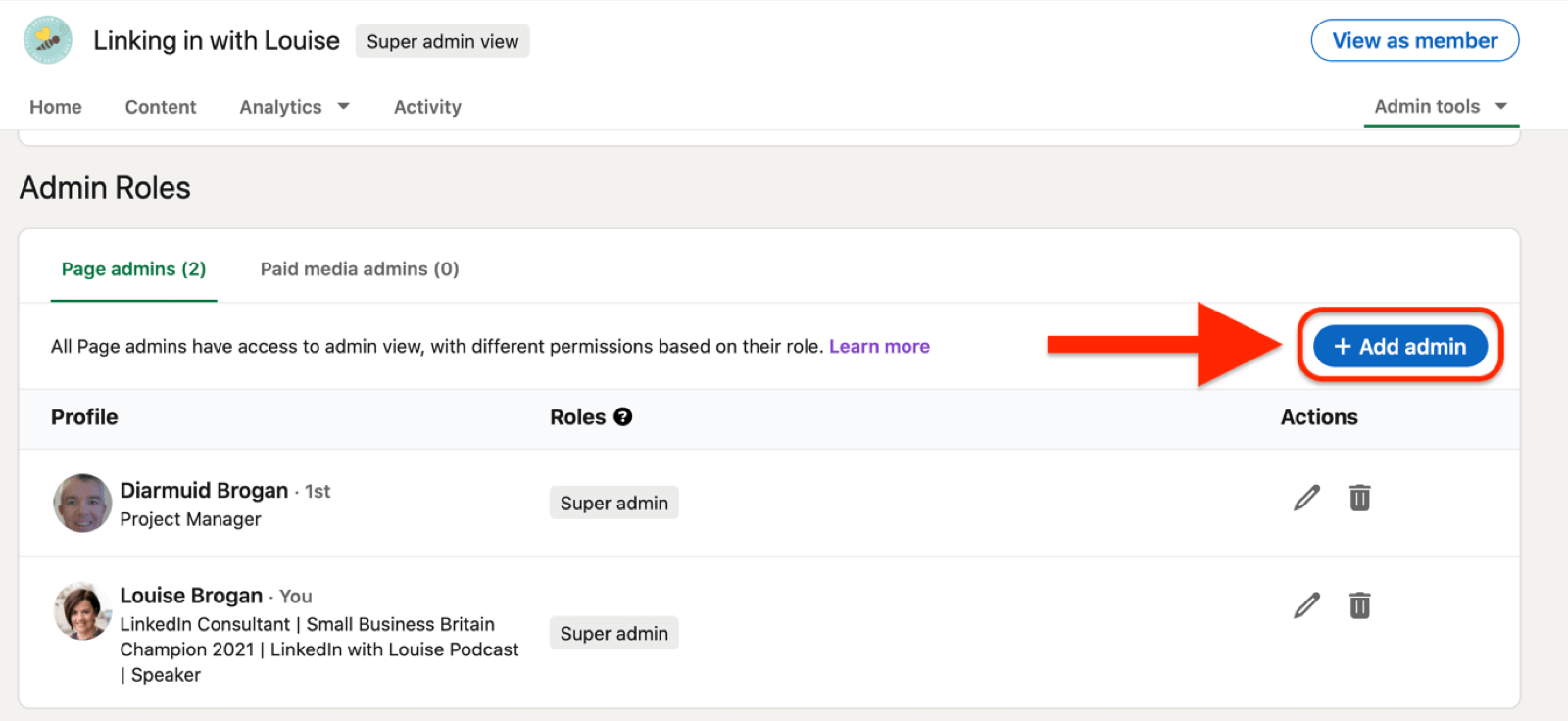The height and width of the screenshot is (721, 1568).
Task: Switch to Paid media admins tab
Action: [x=359, y=269]
